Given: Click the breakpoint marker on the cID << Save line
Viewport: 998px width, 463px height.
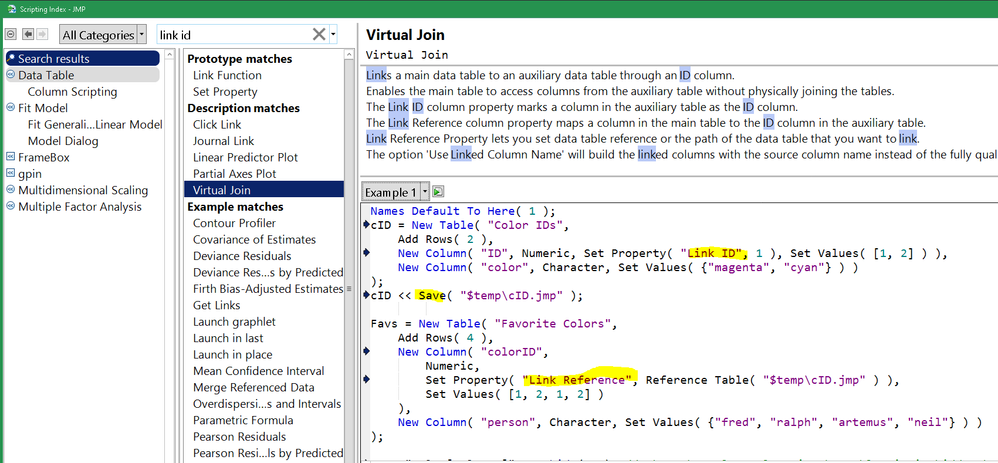Looking at the screenshot, I should coord(366,295).
